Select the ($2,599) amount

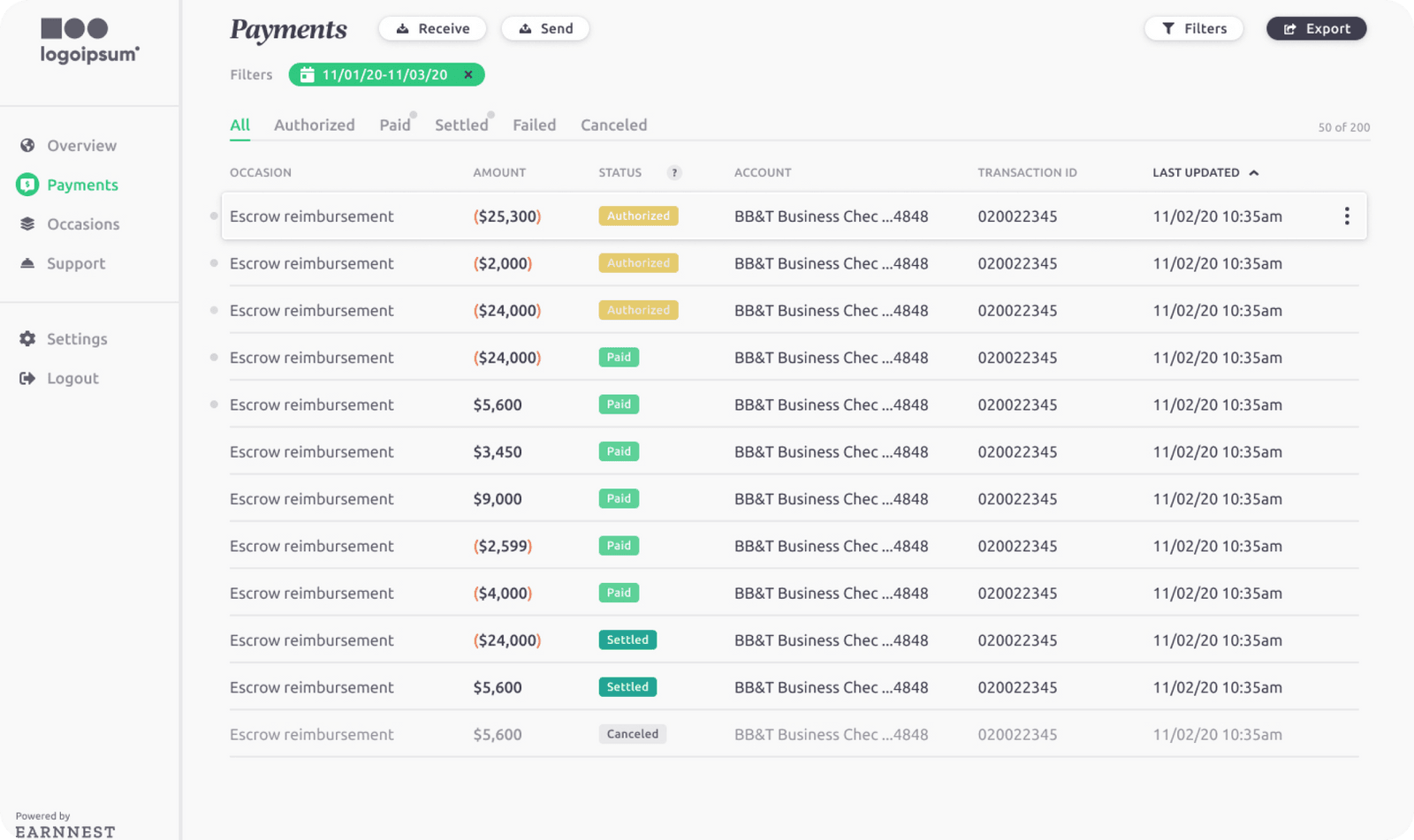click(x=503, y=546)
